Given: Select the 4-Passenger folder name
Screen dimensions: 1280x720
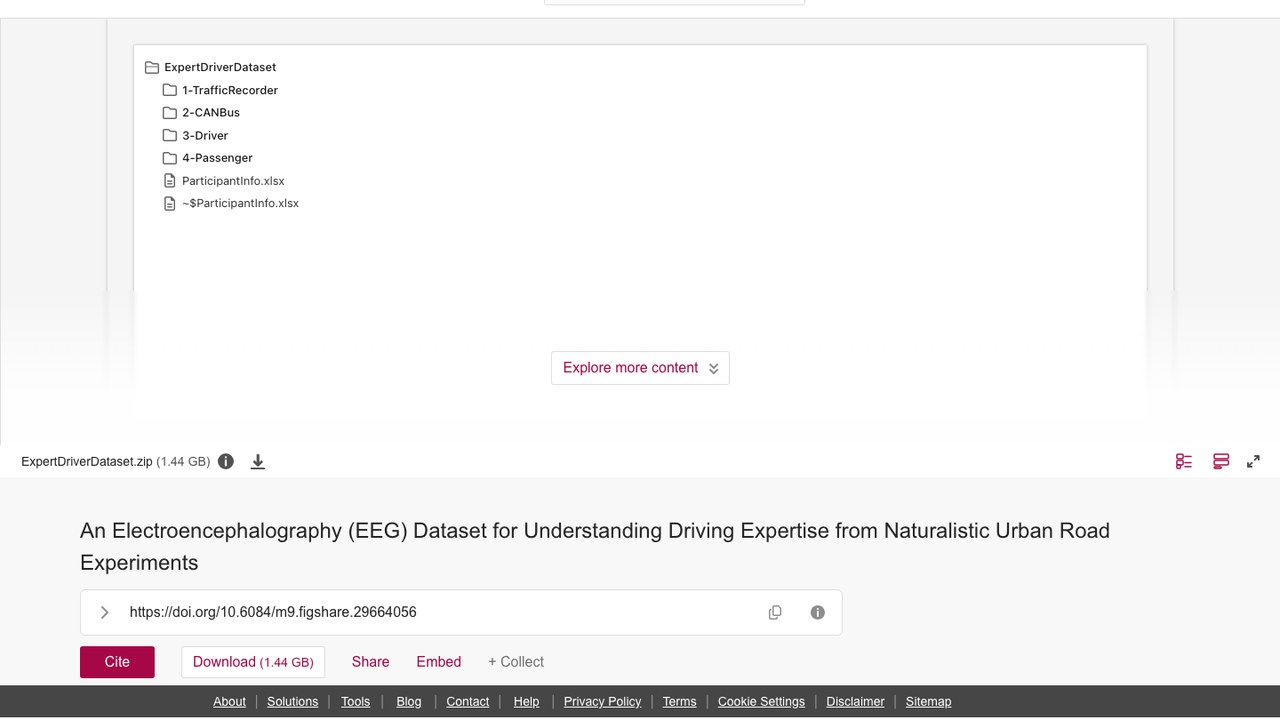Looking at the screenshot, I should (x=217, y=158).
